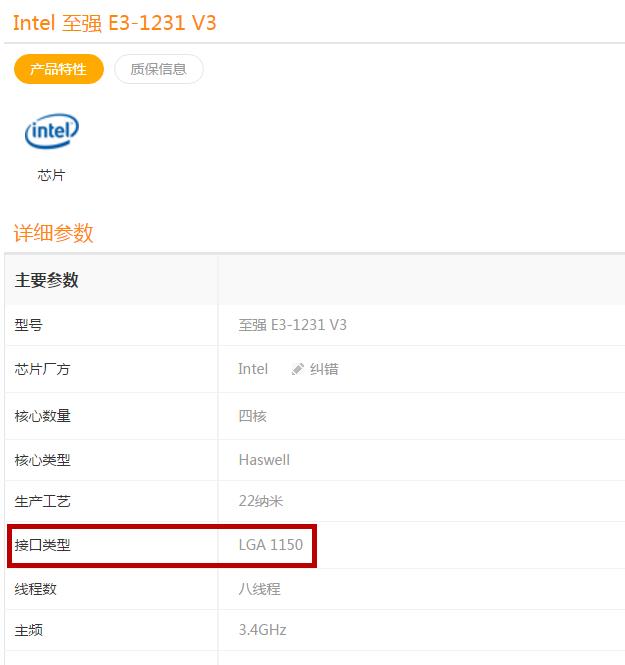Click the Intel chip logo icon
The image size is (625, 665).
tap(52, 131)
